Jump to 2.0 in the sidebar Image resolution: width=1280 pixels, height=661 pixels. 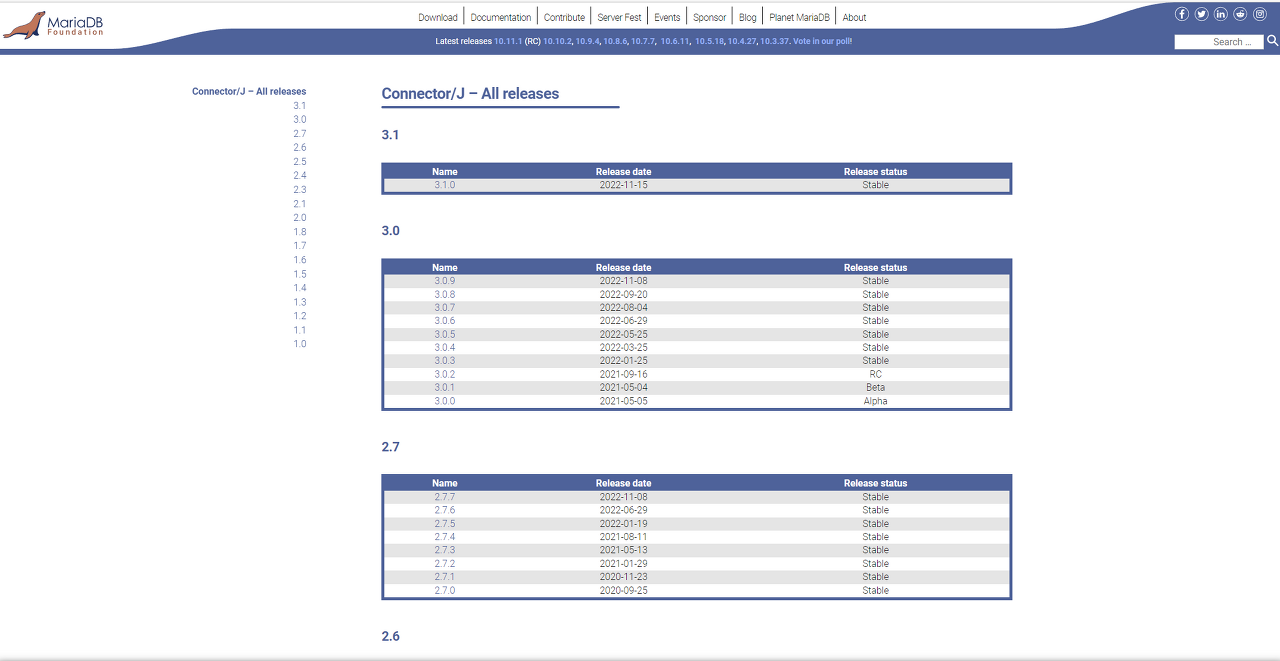(300, 217)
